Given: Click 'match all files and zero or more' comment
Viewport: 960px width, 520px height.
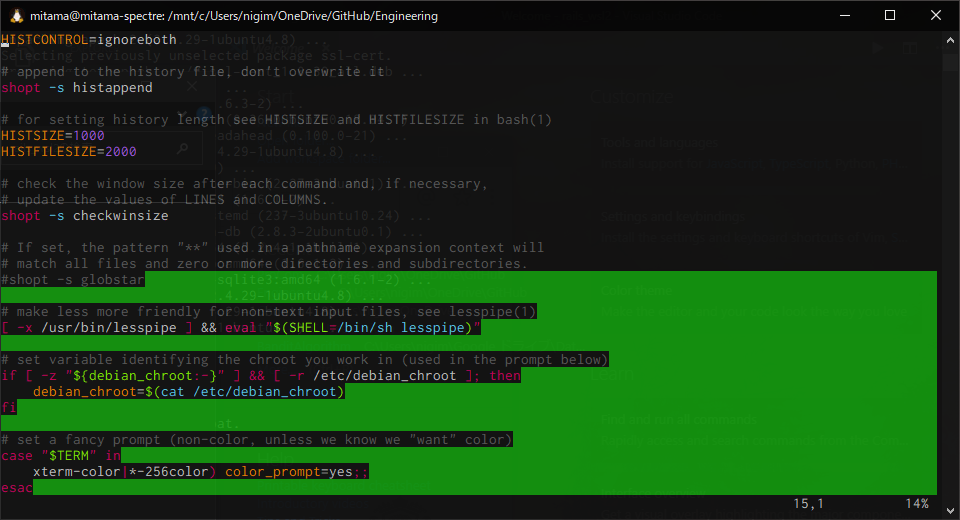Looking at the screenshot, I should click(264, 263).
